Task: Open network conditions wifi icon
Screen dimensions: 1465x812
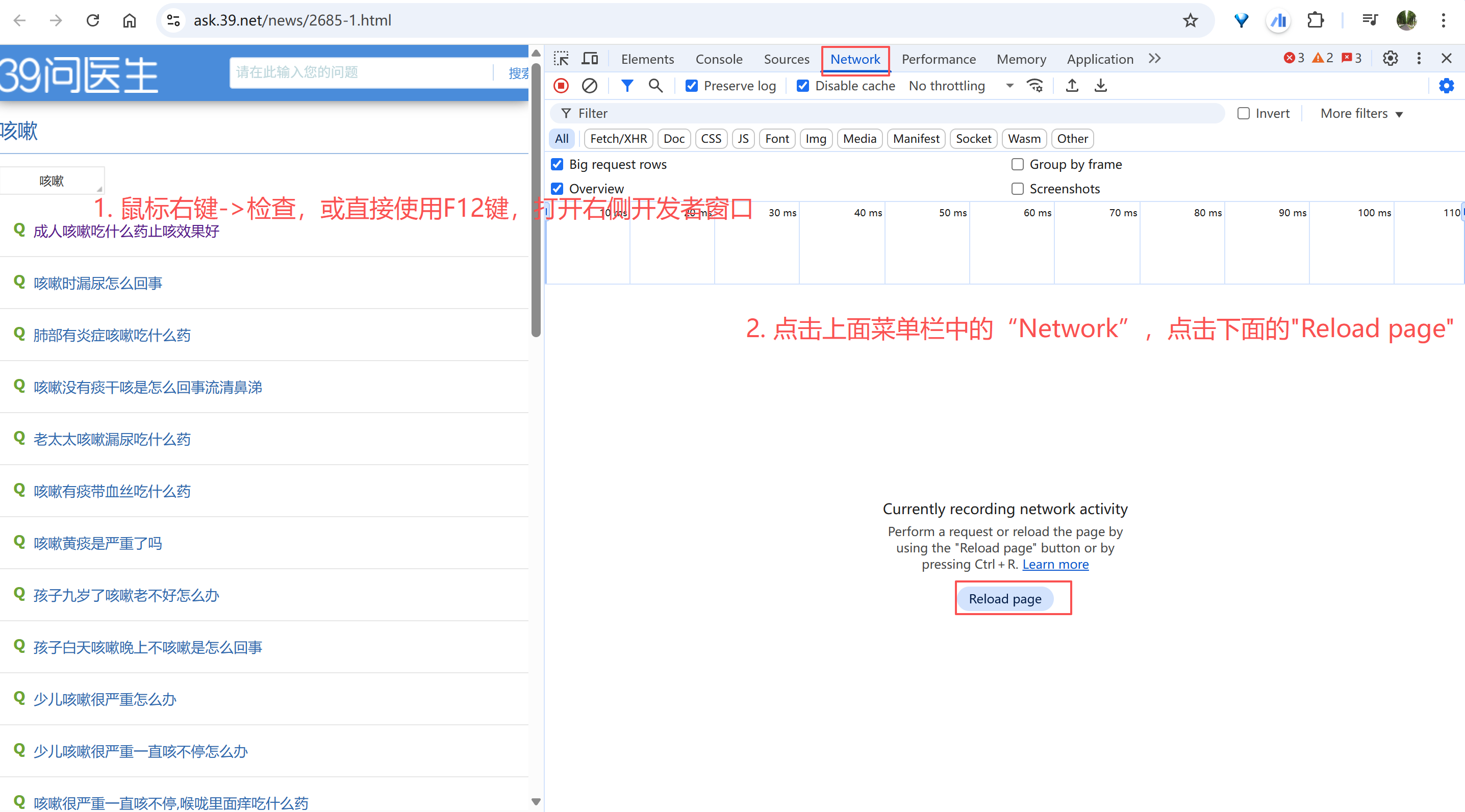Action: point(1034,86)
